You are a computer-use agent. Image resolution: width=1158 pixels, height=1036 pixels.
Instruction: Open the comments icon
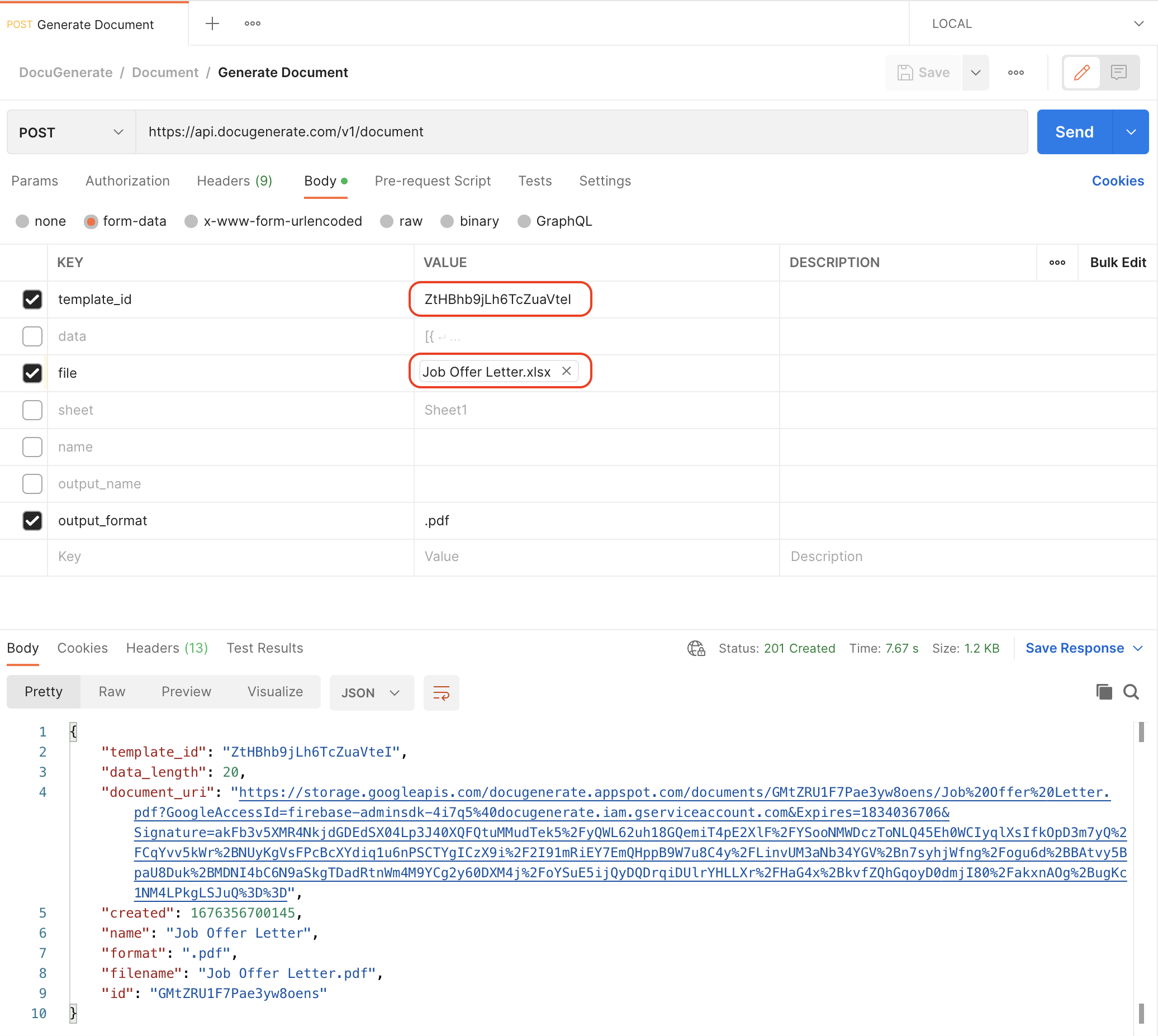(1119, 72)
